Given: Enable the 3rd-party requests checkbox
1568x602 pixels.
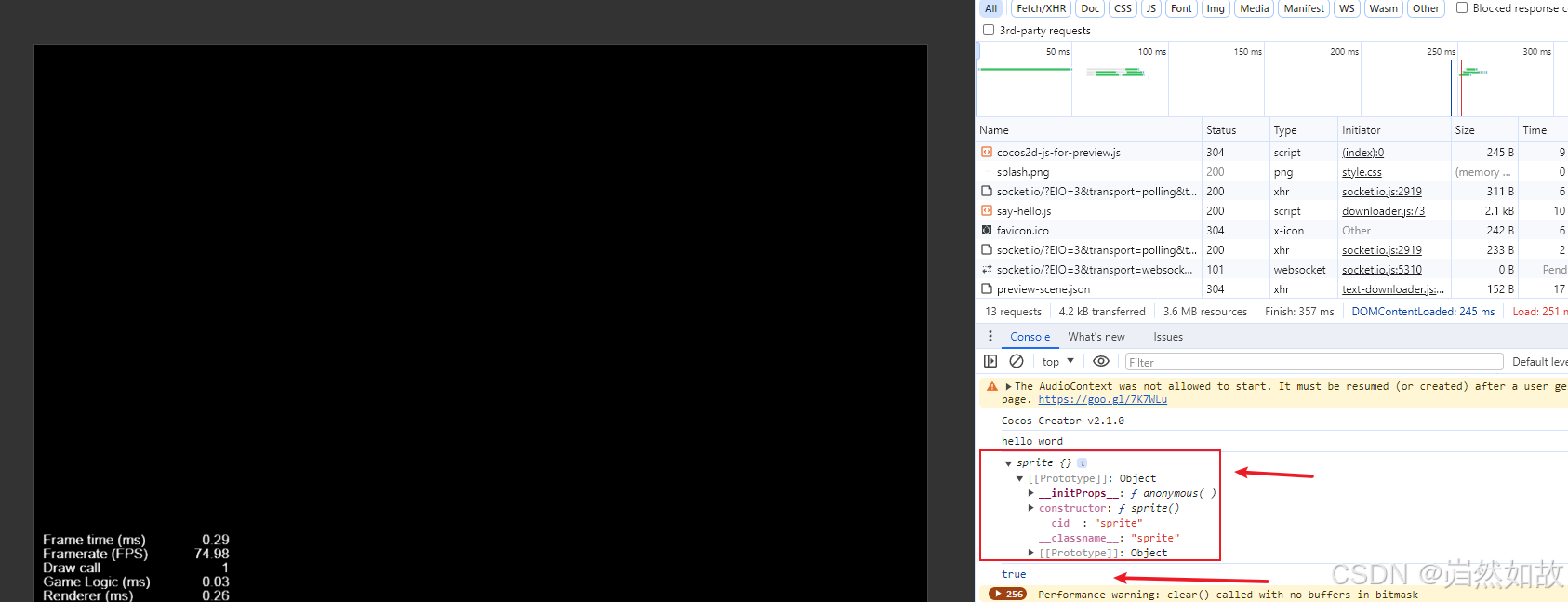Looking at the screenshot, I should [x=989, y=30].
